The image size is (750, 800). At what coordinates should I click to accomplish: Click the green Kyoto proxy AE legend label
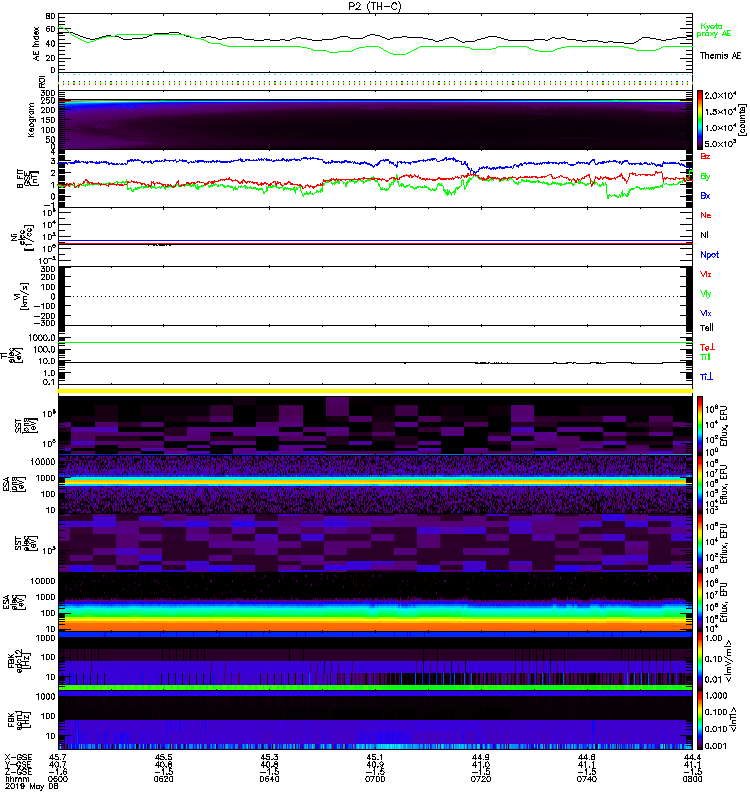714,30
